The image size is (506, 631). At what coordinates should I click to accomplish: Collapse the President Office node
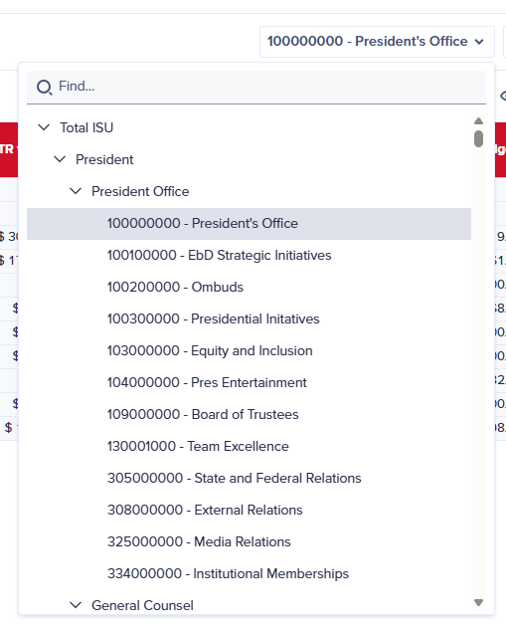(x=75, y=191)
